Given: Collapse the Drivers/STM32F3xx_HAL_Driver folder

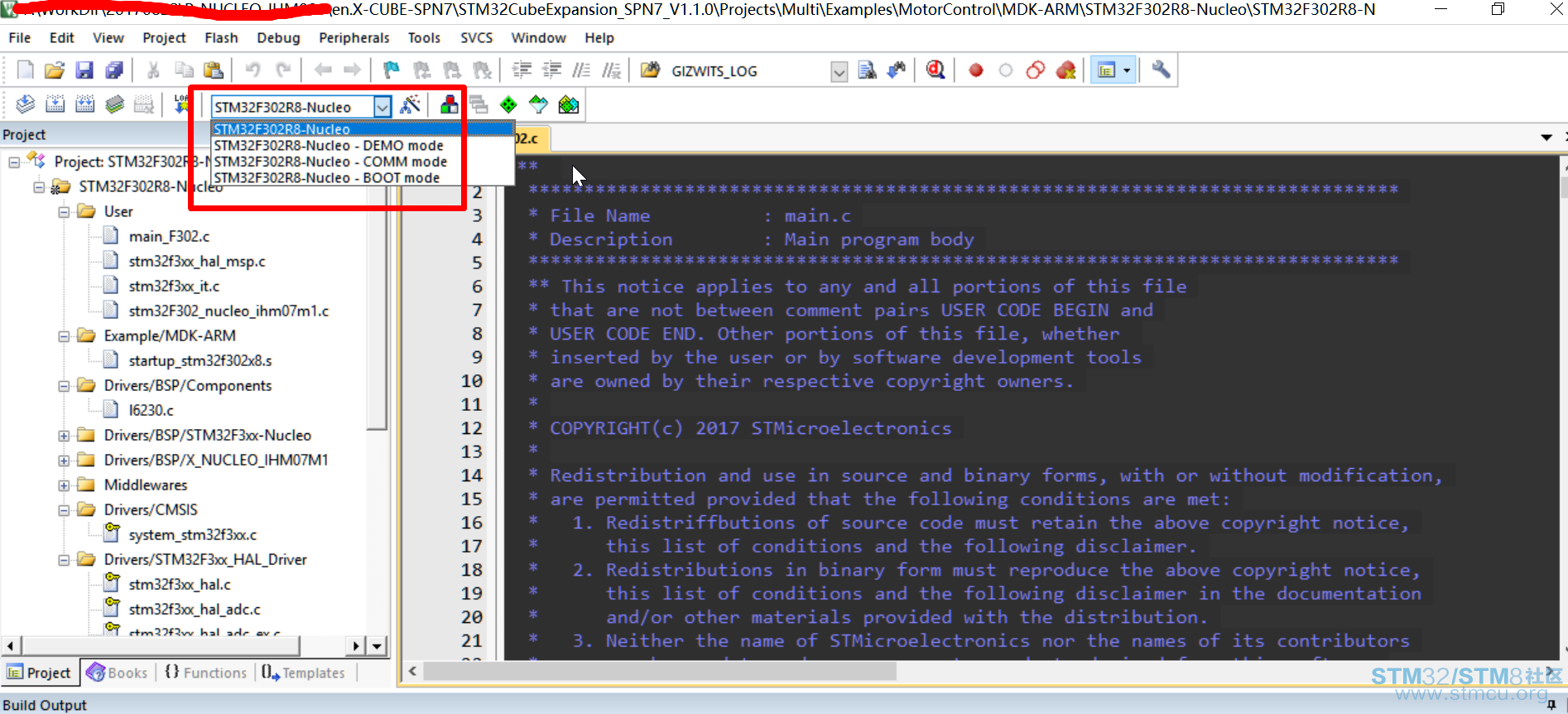Looking at the screenshot, I should (64, 560).
